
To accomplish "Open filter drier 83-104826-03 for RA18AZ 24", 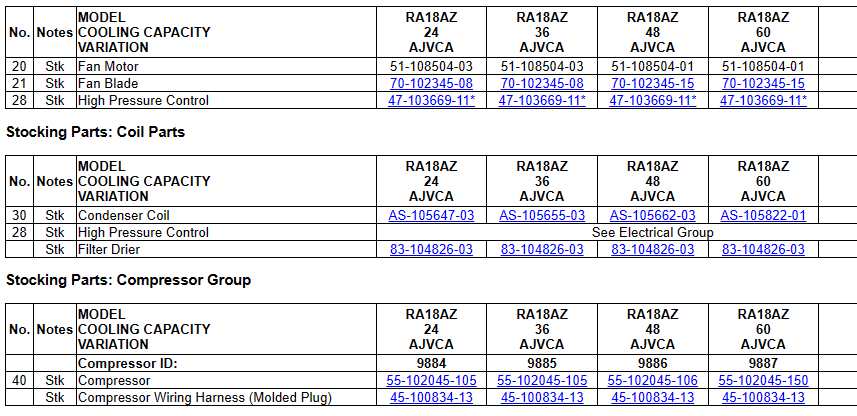I will pyautogui.click(x=431, y=250).
